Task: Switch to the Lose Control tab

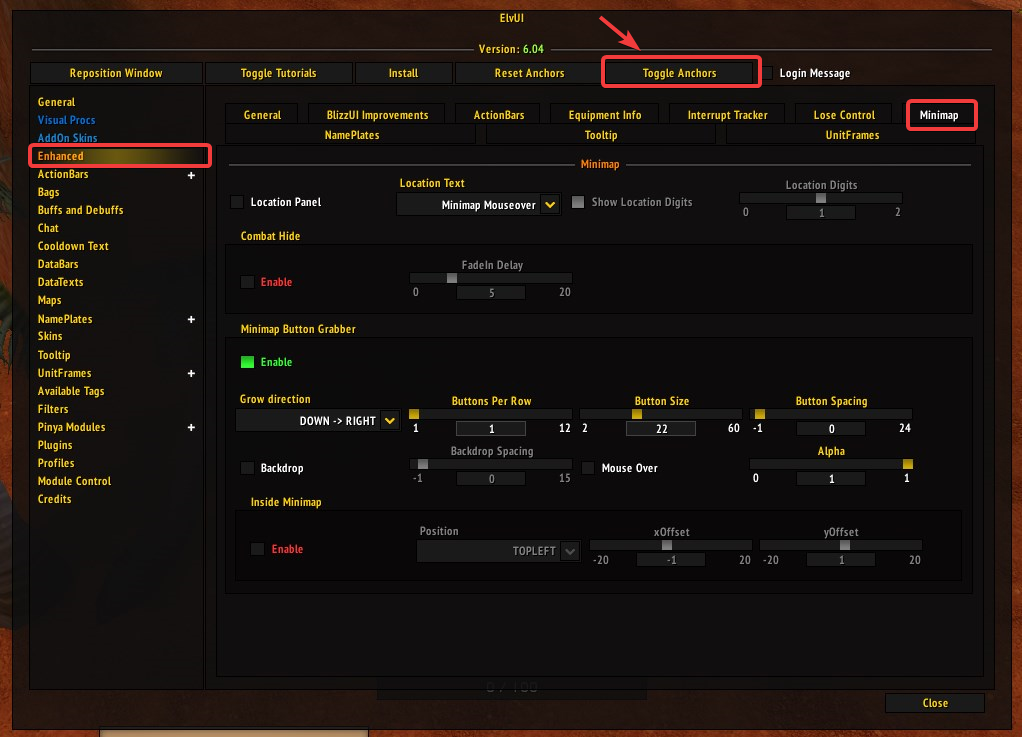Action: [x=844, y=115]
